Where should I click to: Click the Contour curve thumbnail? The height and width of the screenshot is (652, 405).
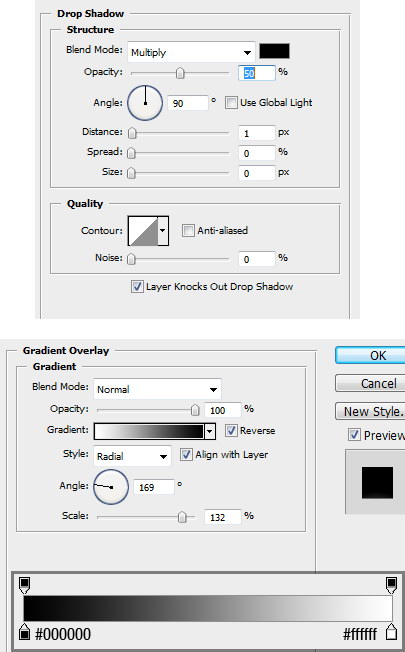[143, 230]
